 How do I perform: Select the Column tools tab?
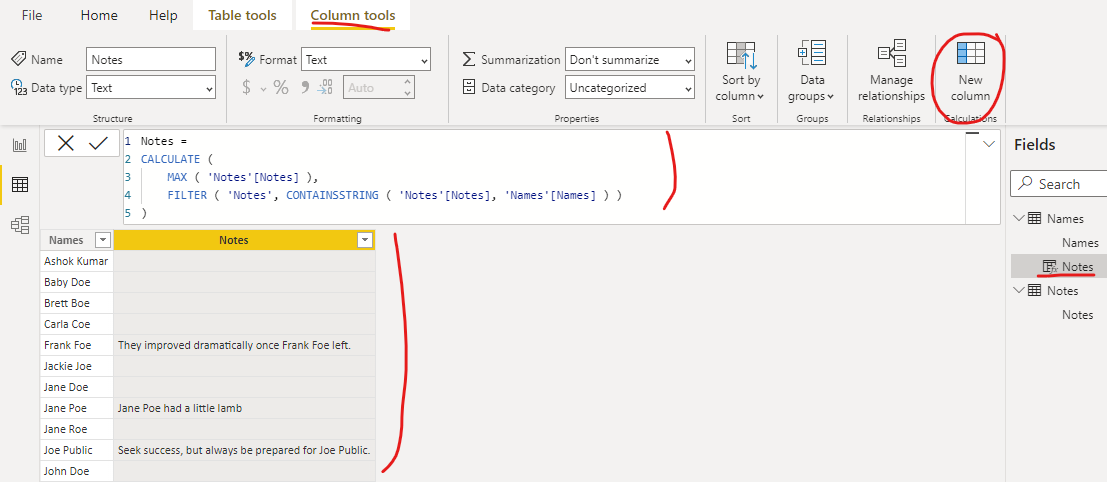[353, 15]
